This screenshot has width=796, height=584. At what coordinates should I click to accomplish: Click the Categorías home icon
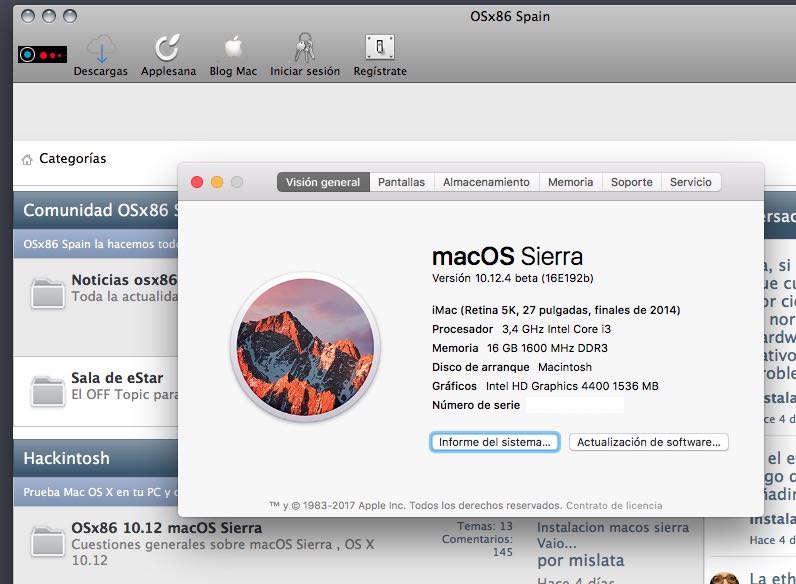tap(27, 159)
